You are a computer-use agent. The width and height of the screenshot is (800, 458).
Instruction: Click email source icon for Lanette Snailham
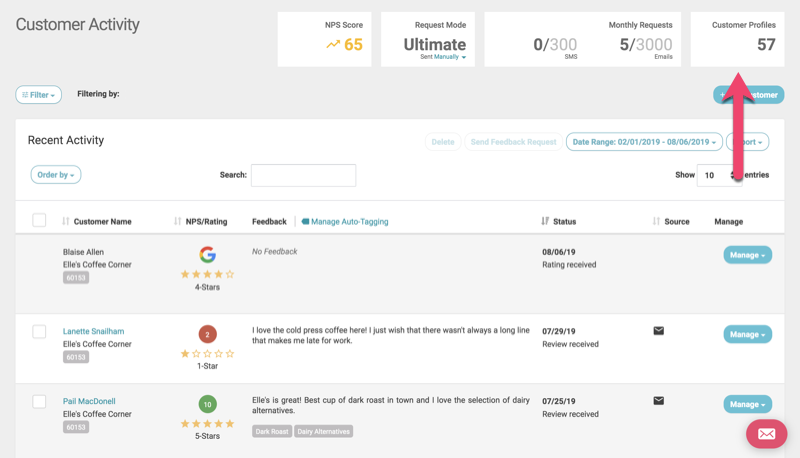click(x=658, y=331)
